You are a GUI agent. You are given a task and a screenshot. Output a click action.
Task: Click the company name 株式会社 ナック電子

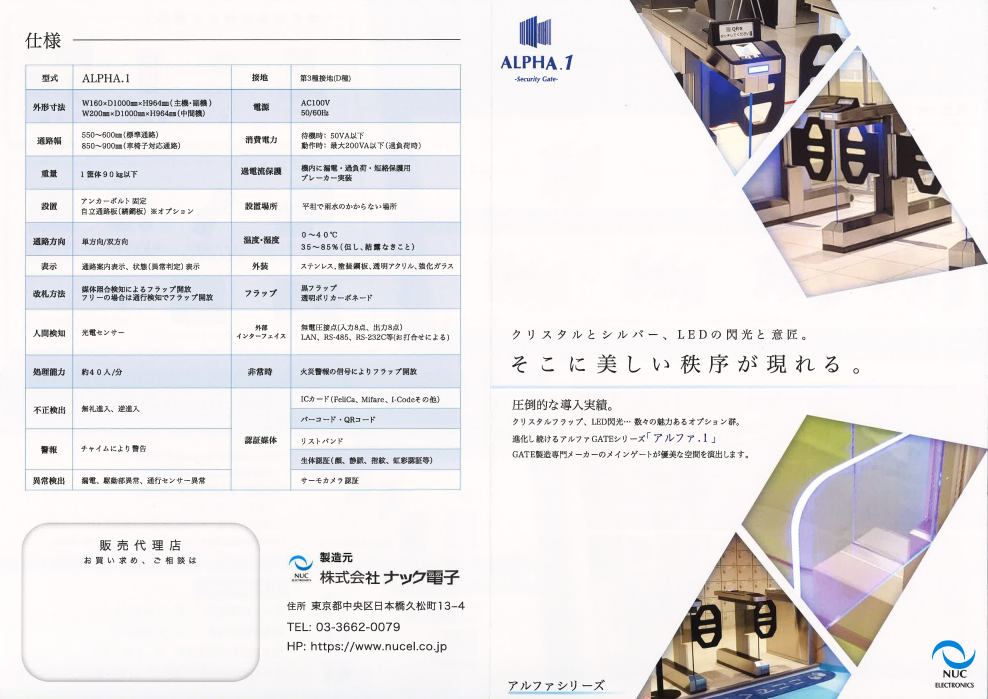click(389, 577)
